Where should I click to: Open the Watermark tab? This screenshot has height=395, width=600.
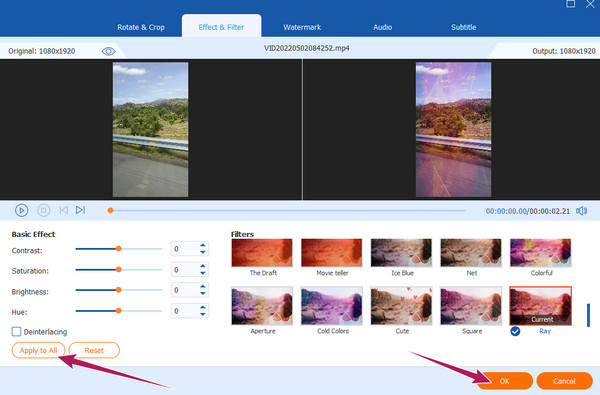pos(302,27)
